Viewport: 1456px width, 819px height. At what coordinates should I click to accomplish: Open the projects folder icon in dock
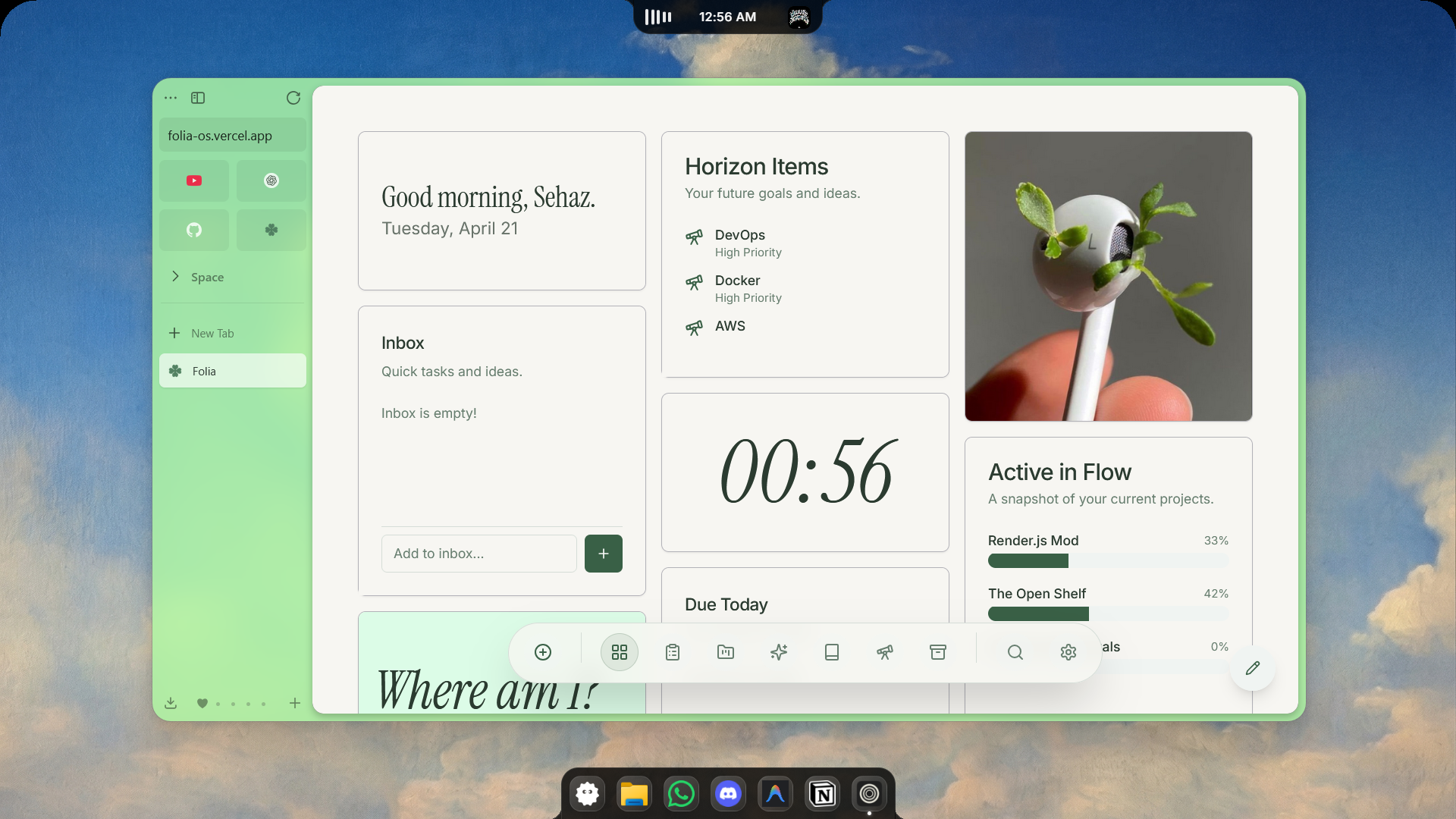point(726,652)
